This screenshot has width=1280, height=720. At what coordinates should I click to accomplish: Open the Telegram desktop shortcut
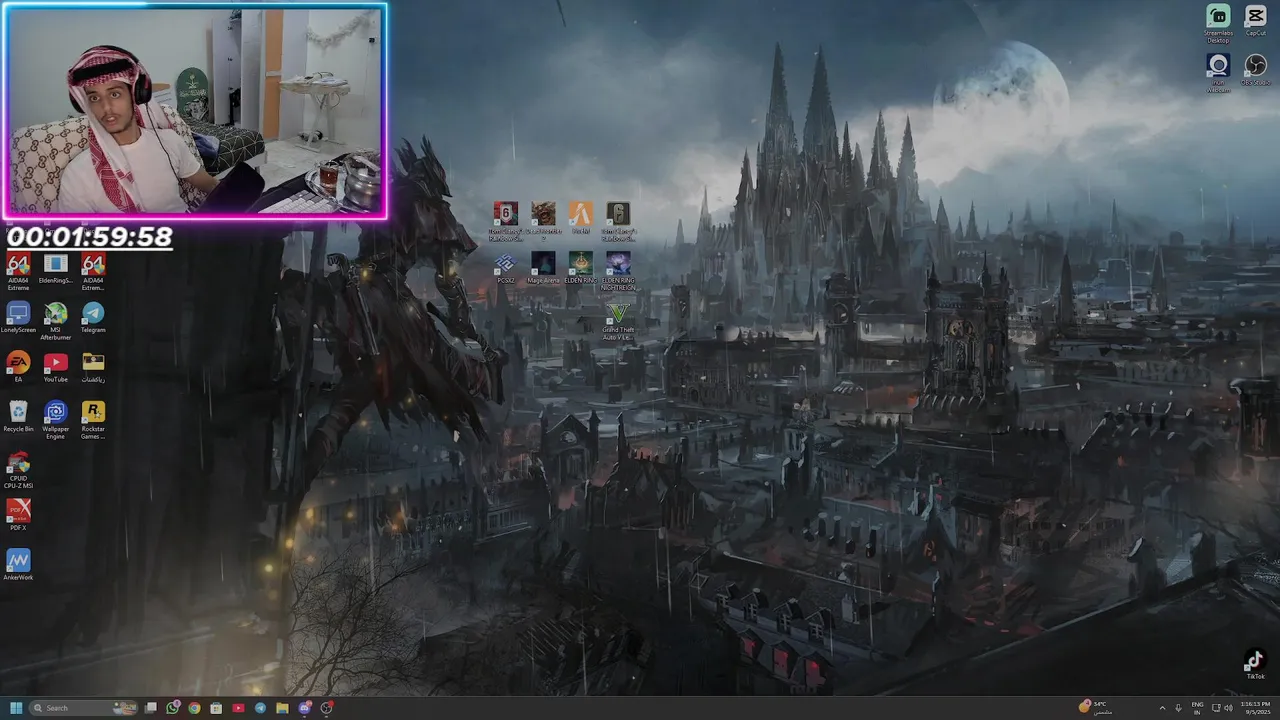pos(93,317)
